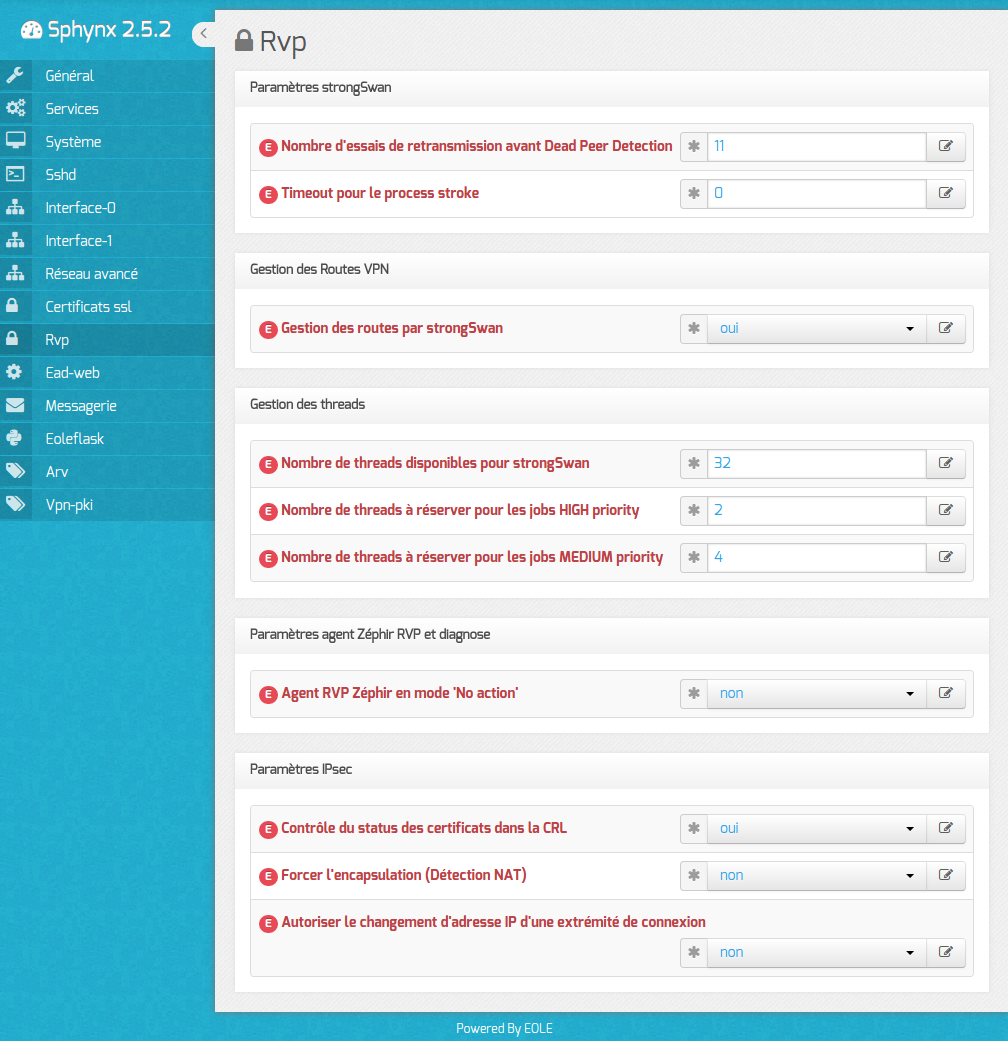The width and height of the screenshot is (1008, 1041).
Task: Open the IP address change authorization dropdown
Action: tap(817, 953)
